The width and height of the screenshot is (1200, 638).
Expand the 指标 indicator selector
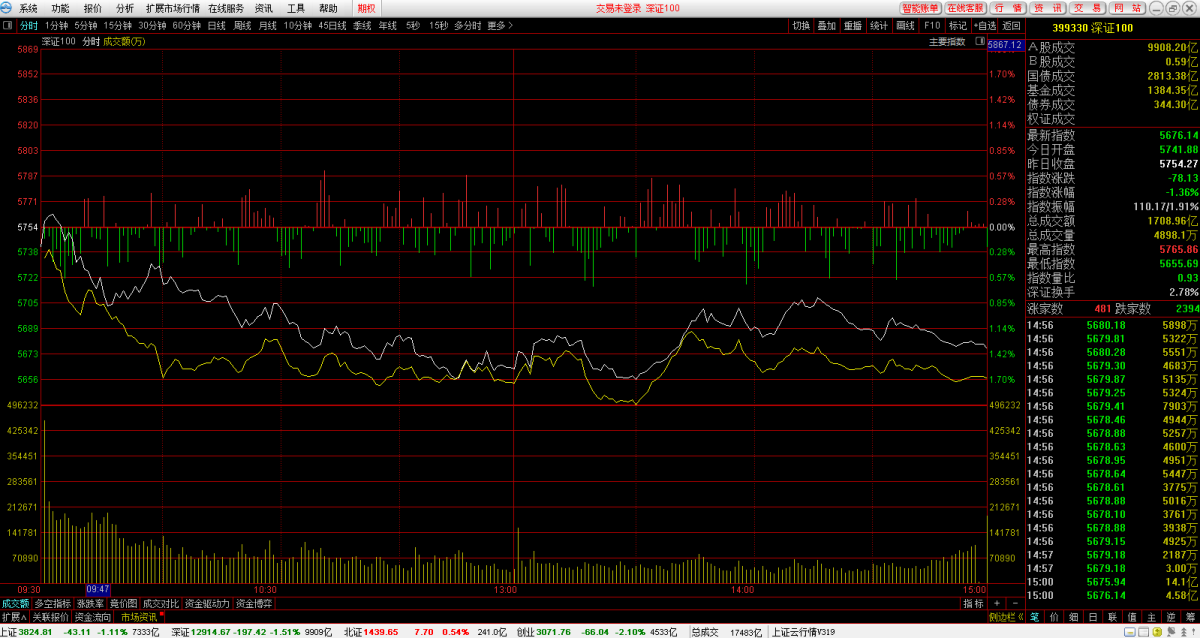click(x=973, y=604)
